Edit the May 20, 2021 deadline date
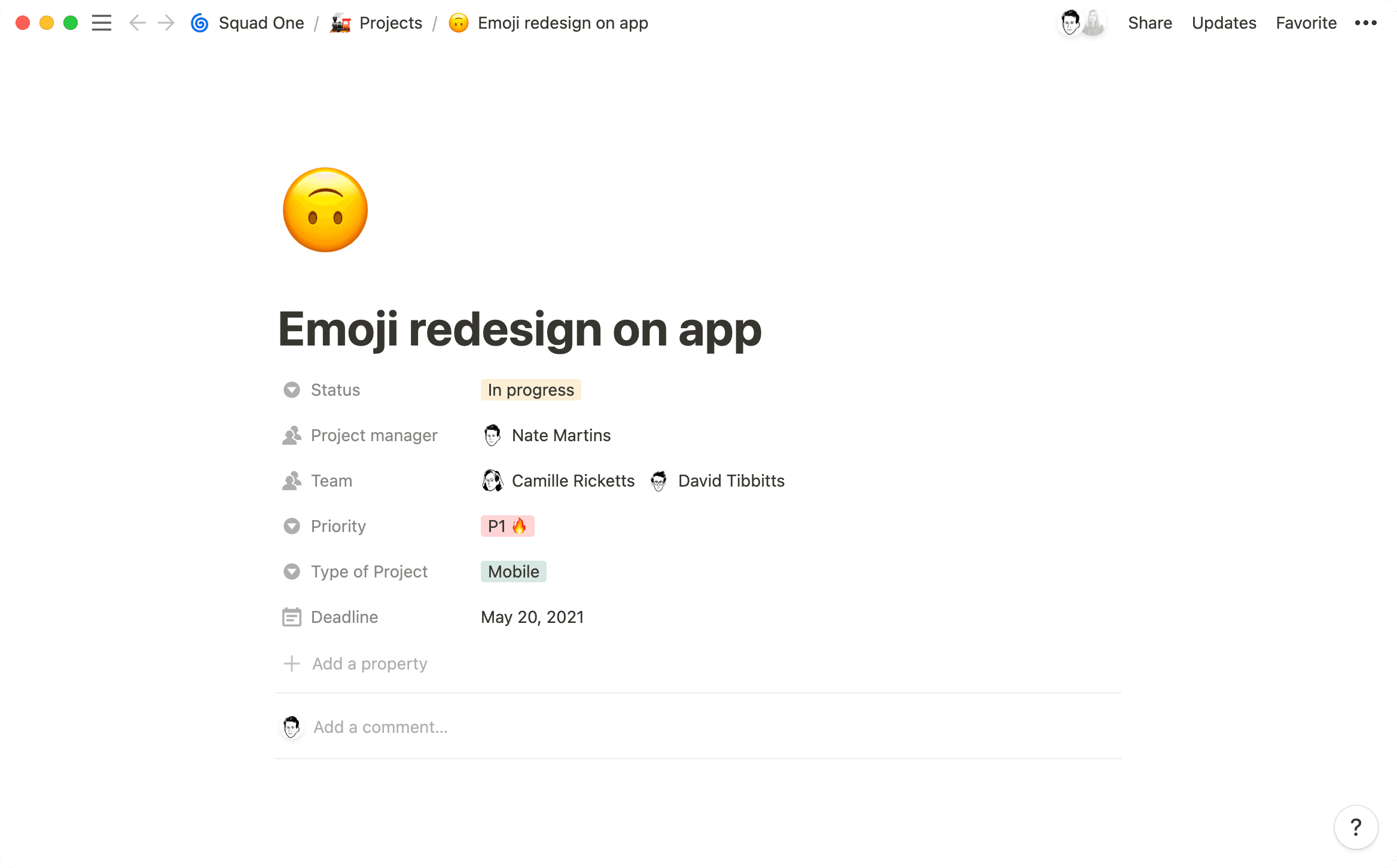This screenshot has height=868, width=1397. 532,617
